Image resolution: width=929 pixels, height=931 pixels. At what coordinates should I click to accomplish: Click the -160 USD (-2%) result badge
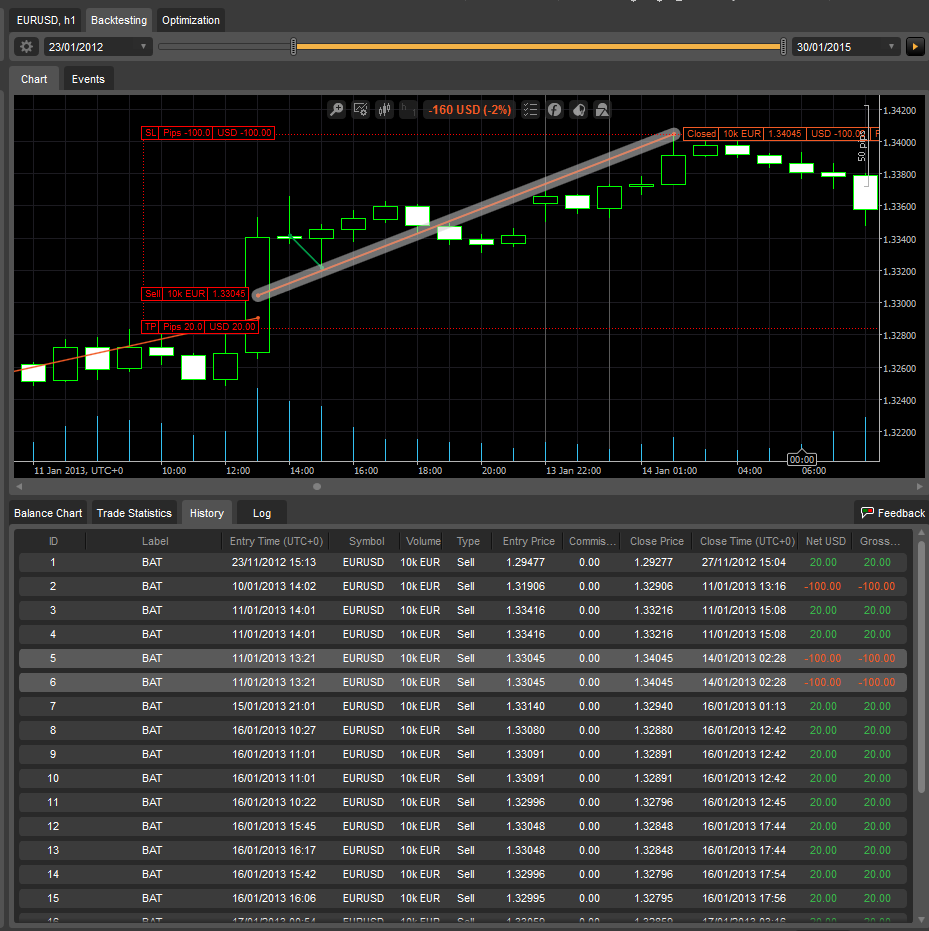(x=470, y=110)
